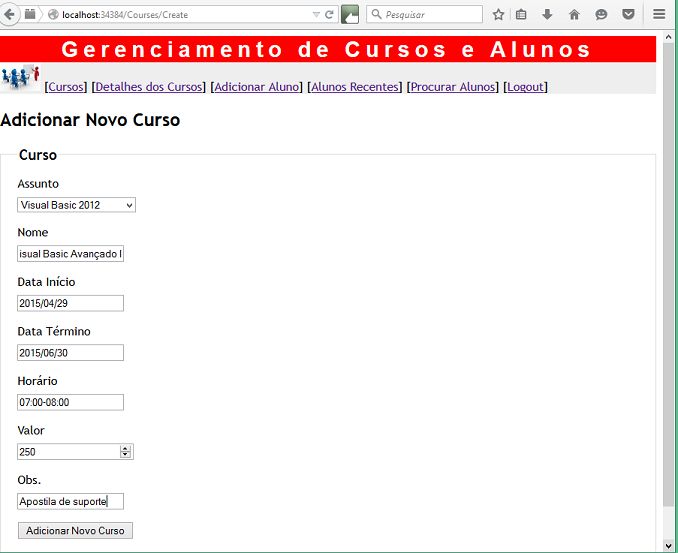The width and height of the screenshot is (678, 553).
Task: Click the Pocket save icon
Action: [628, 15]
